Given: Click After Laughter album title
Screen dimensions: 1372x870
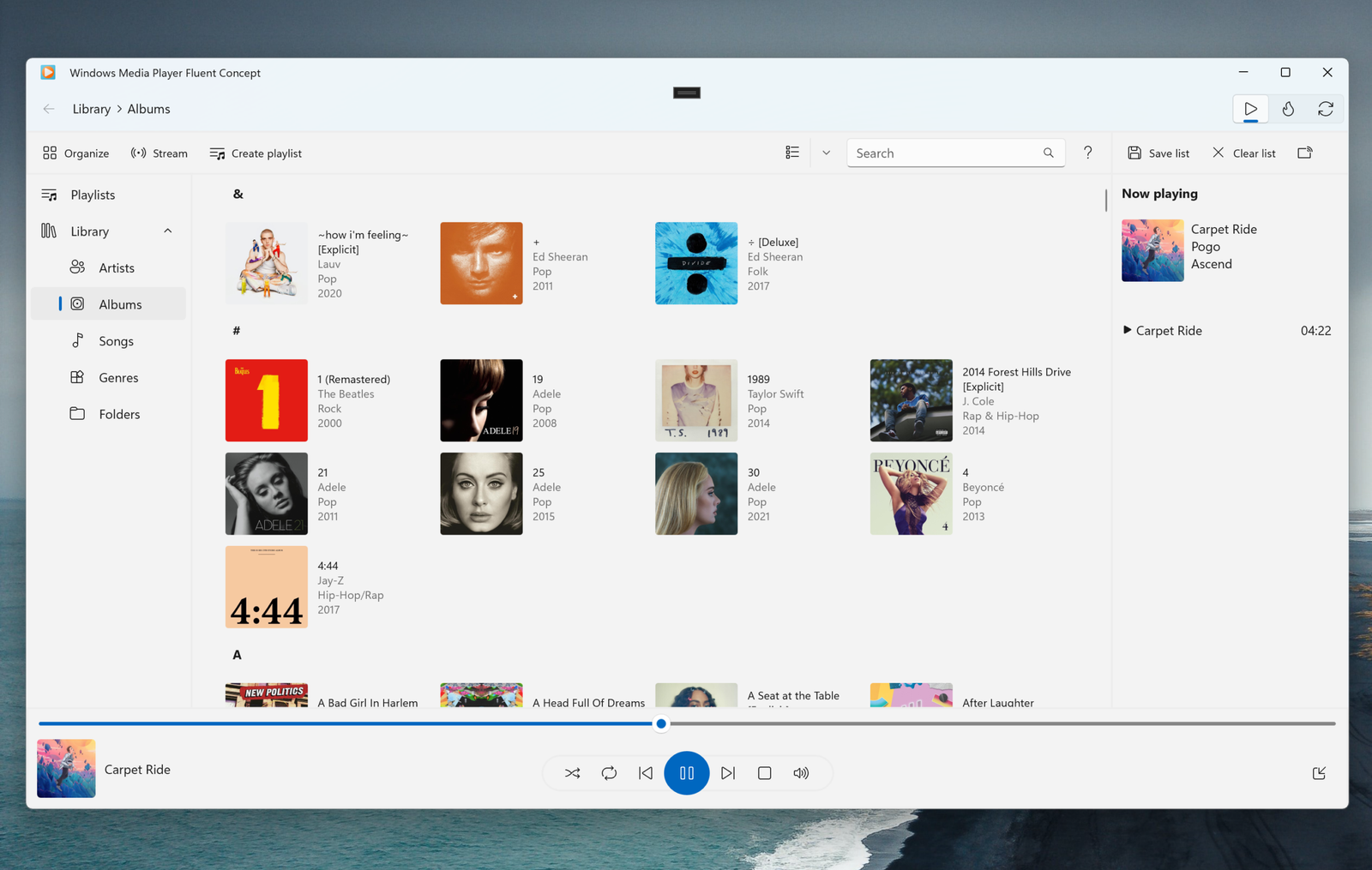Looking at the screenshot, I should 998,702.
